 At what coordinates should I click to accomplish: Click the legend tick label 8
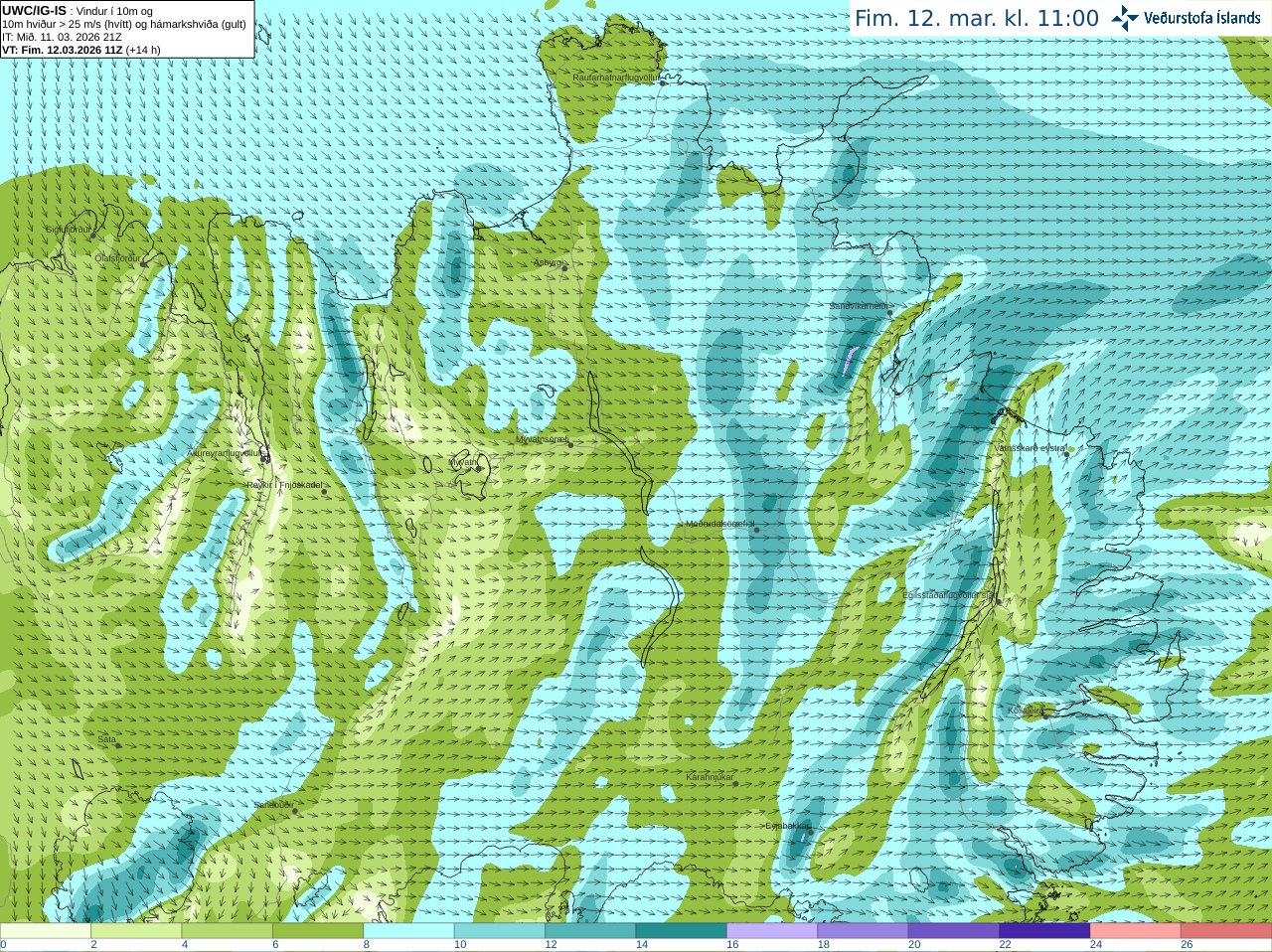click(367, 945)
